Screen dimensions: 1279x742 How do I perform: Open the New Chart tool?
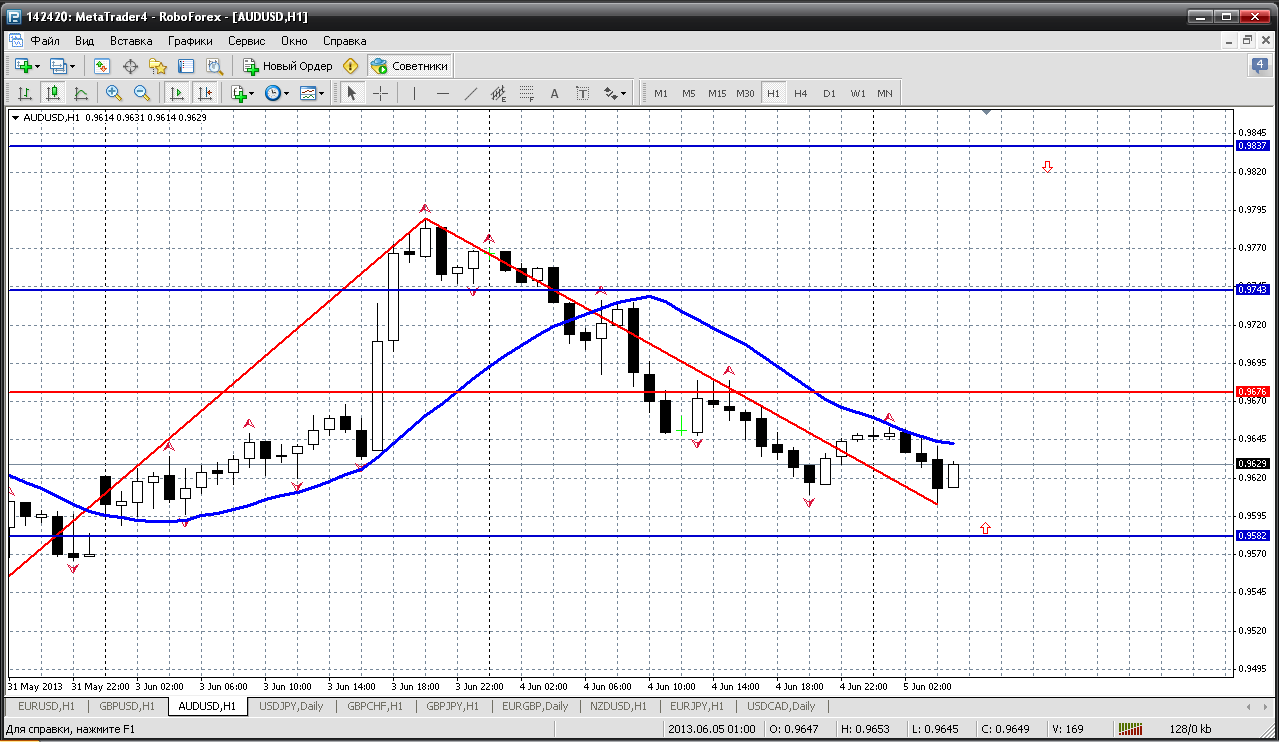pos(23,66)
